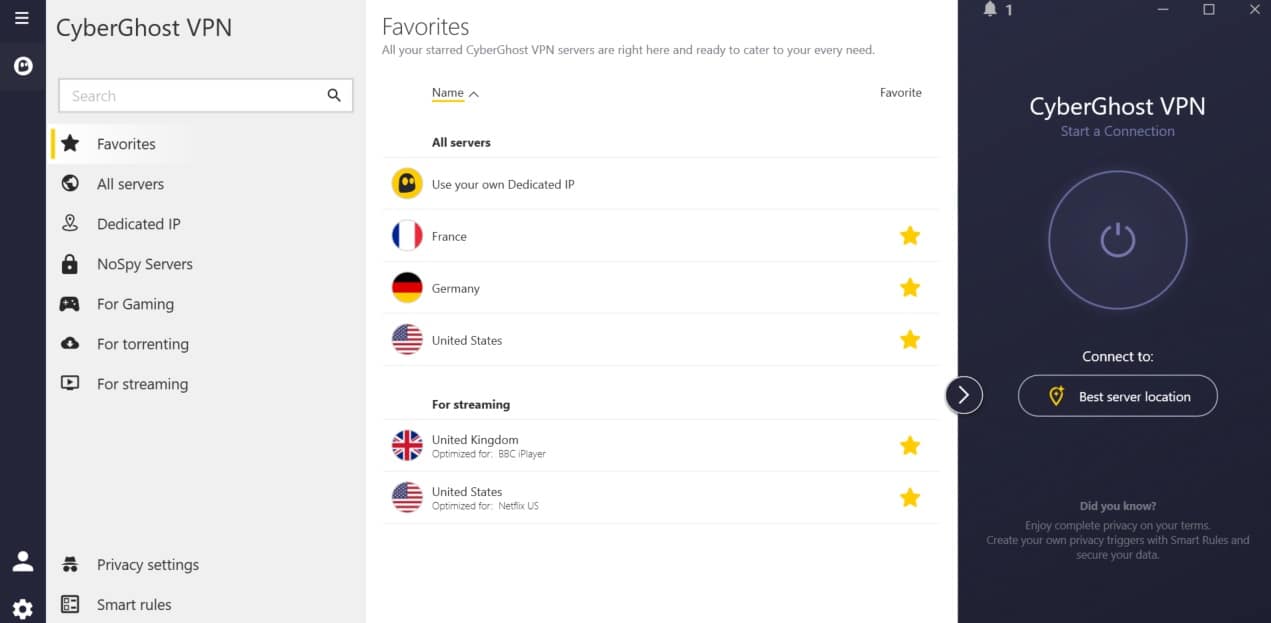Image resolution: width=1271 pixels, height=623 pixels.
Task: Toggle the Germany favorite star
Action: [910, 288]
